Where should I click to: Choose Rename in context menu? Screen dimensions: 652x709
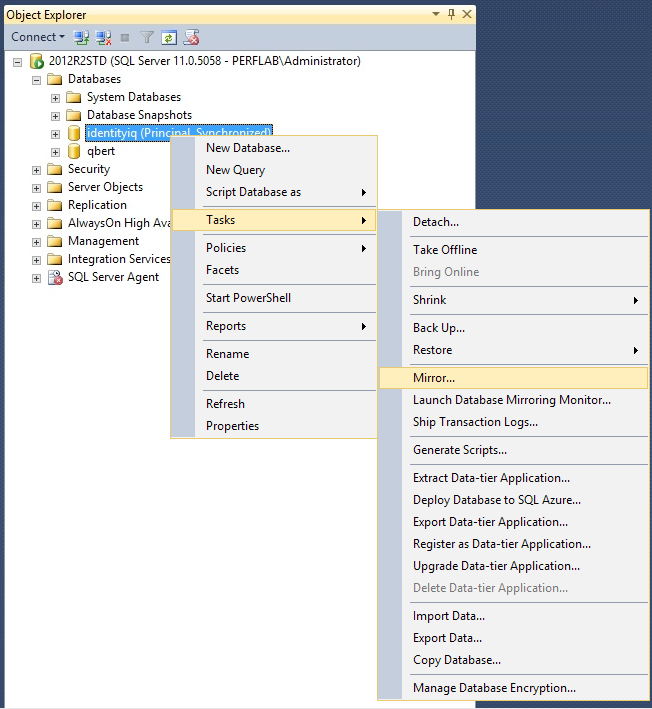pos(274,354)
